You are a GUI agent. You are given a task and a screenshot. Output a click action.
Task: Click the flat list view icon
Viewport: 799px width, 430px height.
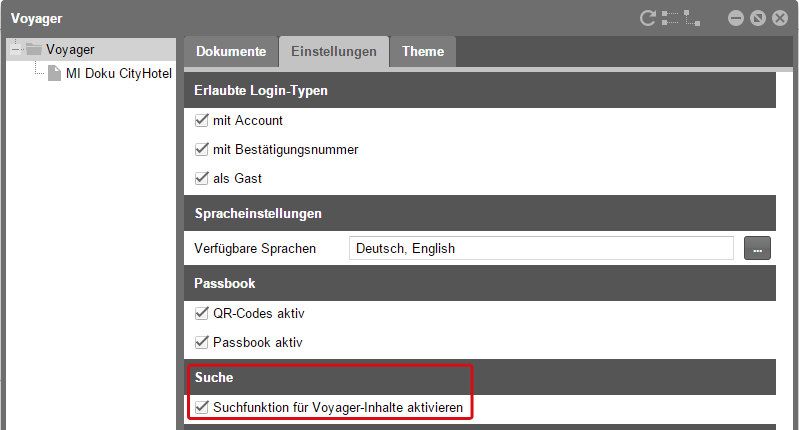point(669,18)
